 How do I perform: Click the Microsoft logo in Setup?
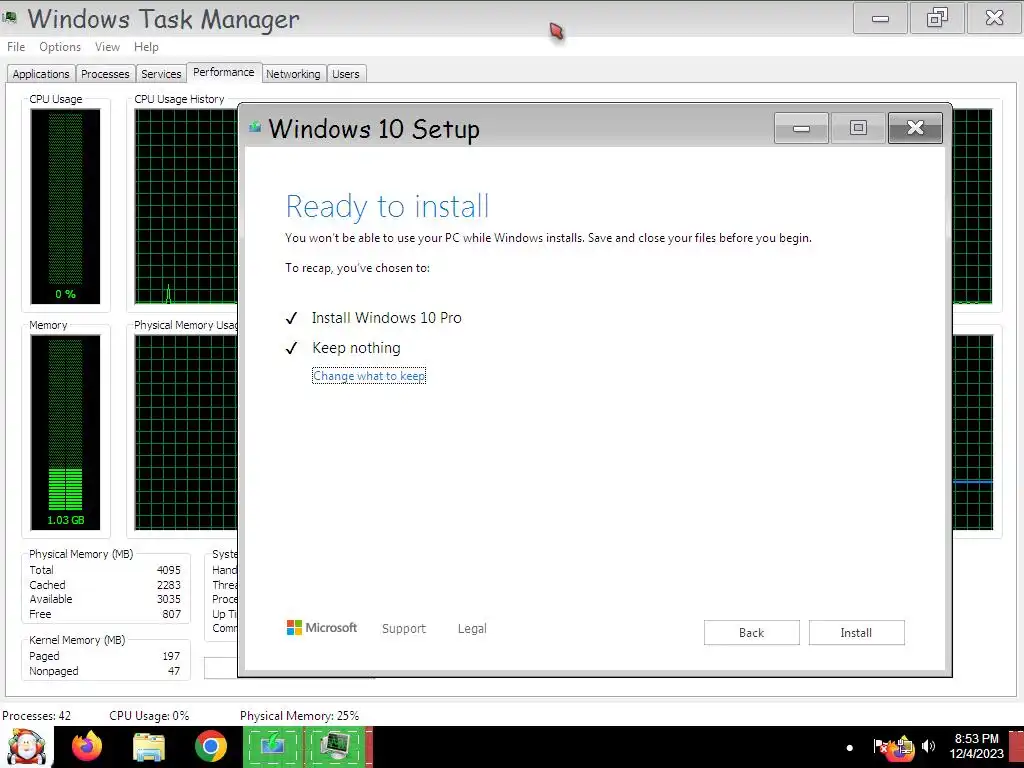(x=322, y=628)
